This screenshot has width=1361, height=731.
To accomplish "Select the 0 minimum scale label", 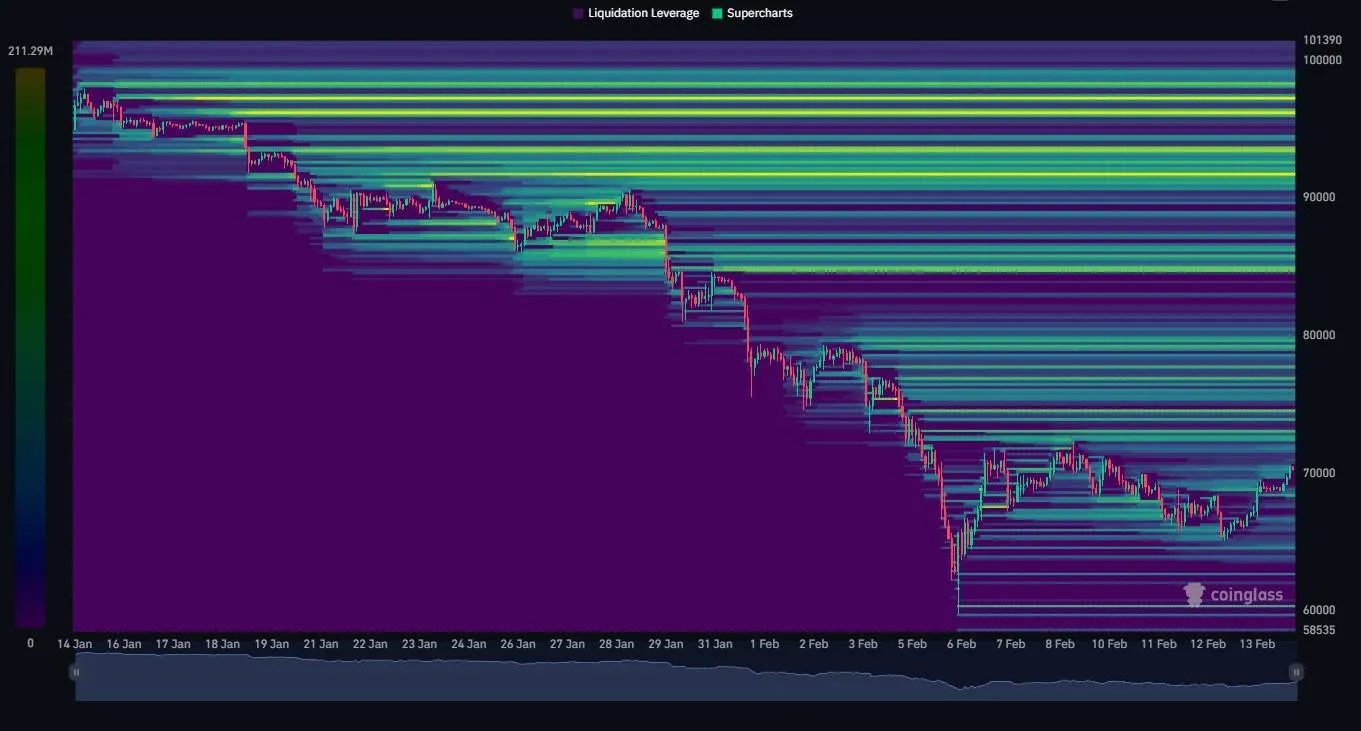I will point(30,644).
